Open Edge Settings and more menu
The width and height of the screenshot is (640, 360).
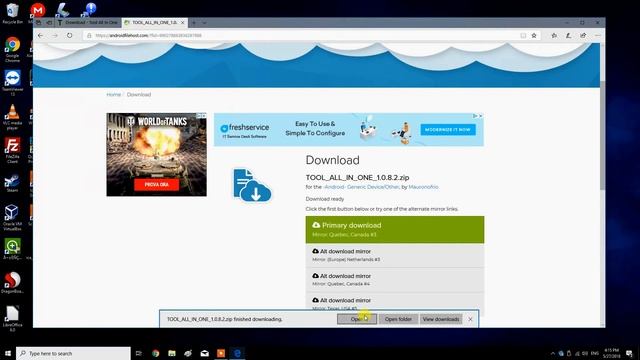tap(597, 36)
